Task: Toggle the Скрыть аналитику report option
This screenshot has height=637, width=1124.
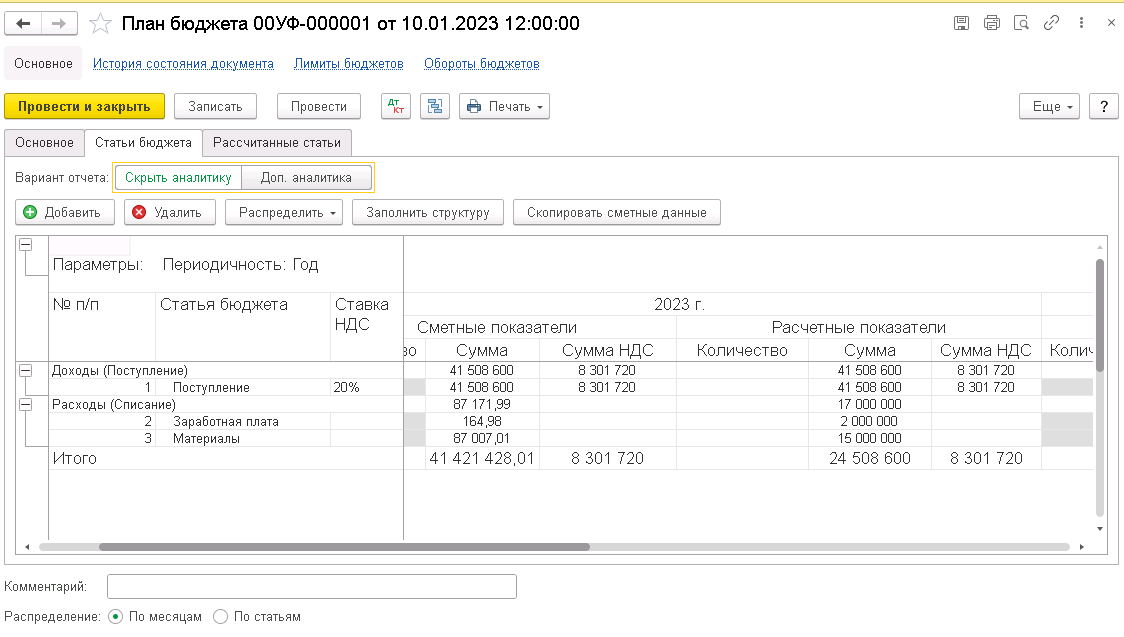Action: (178, 178)
